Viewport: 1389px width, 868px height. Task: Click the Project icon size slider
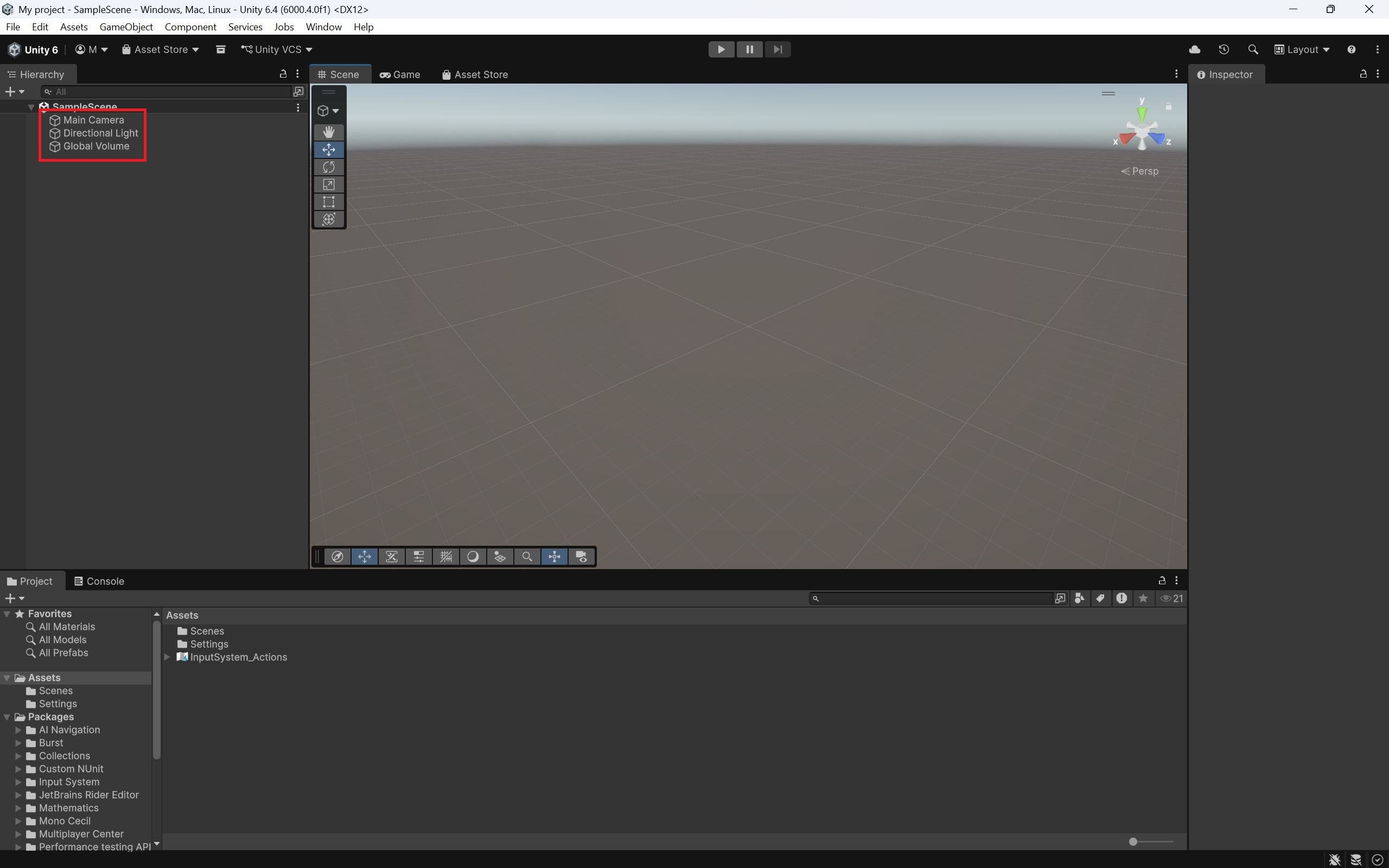point(1133,841)
